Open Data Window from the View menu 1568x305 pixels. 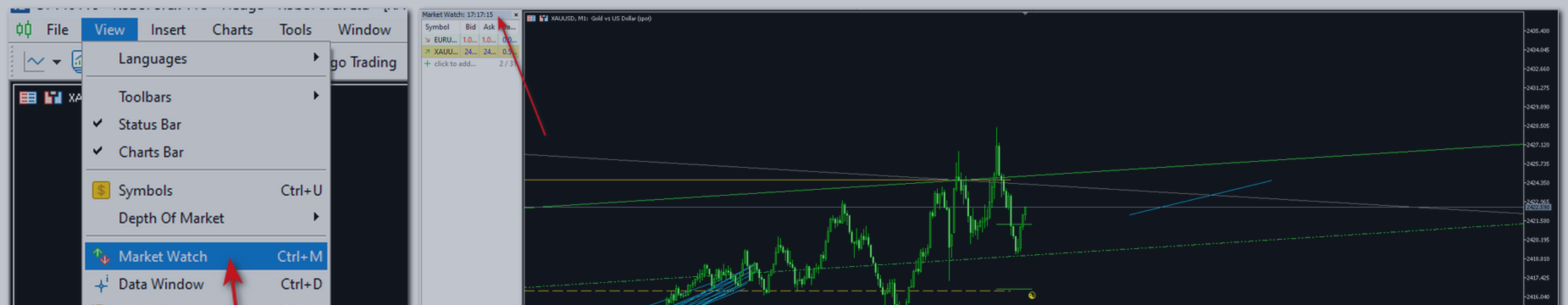[x=206, y=284]
